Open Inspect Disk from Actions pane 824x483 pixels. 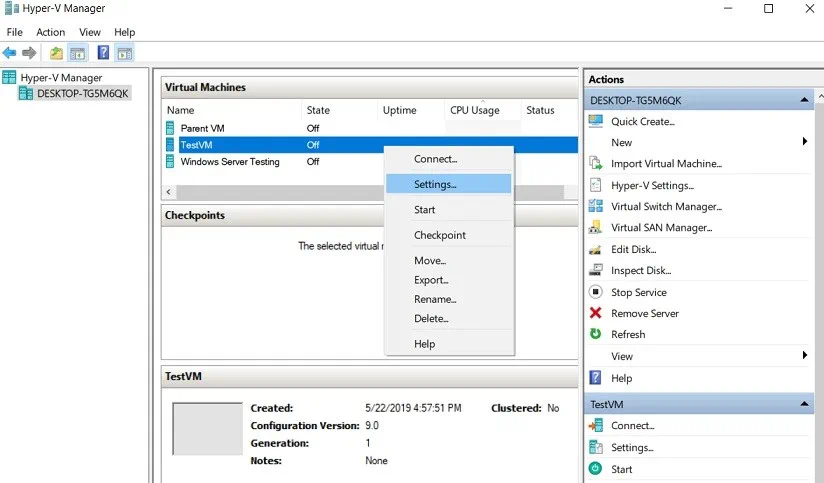[x=641, y=270]
